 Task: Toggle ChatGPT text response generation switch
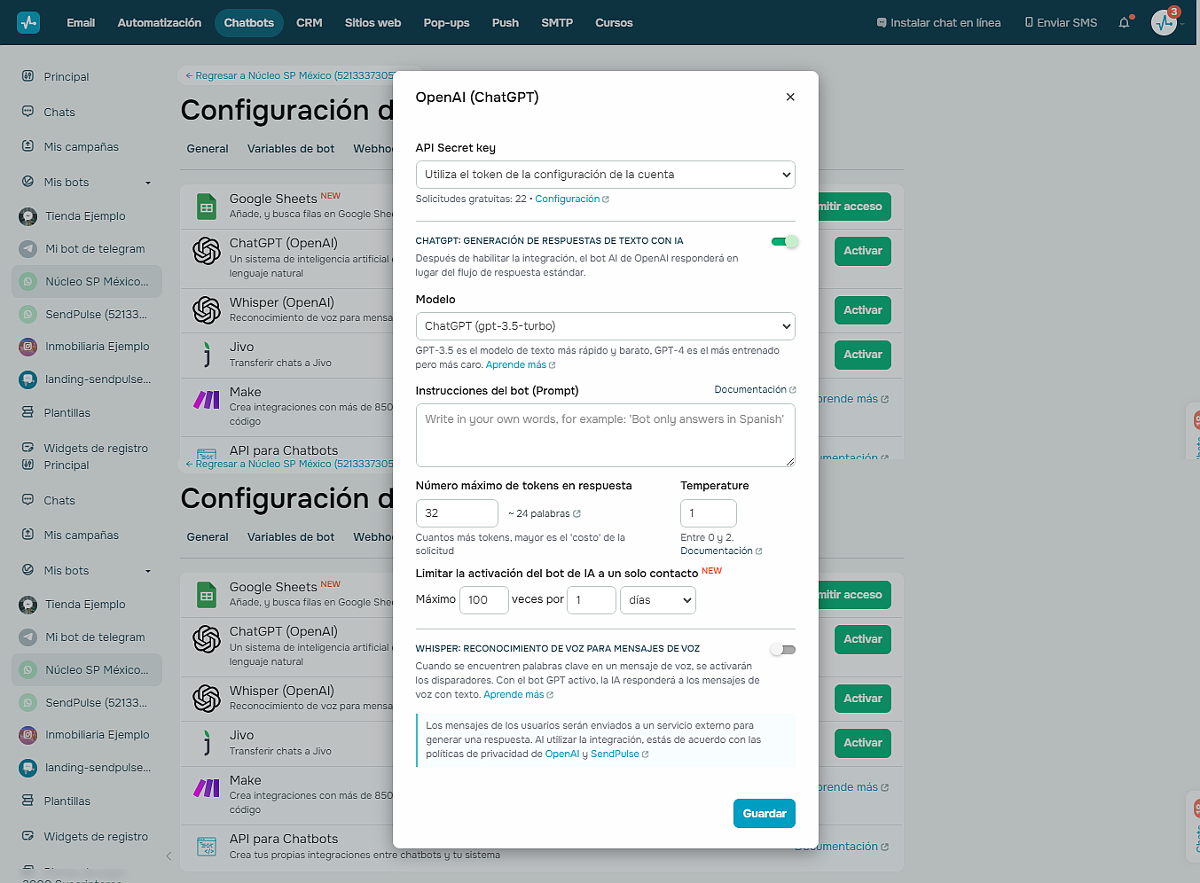point(784,241)
